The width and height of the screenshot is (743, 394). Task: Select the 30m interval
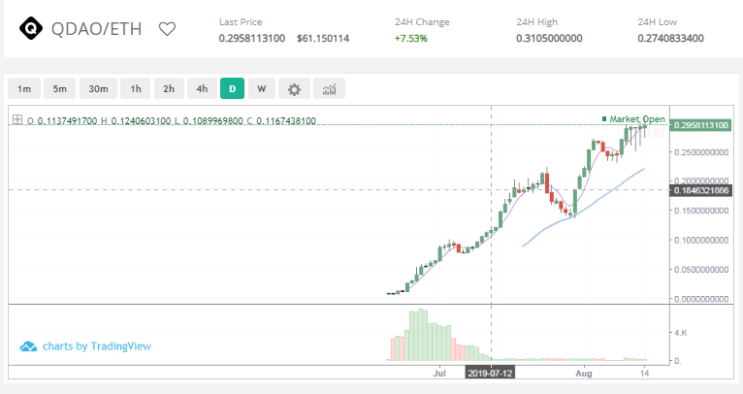tap(98, 89)
